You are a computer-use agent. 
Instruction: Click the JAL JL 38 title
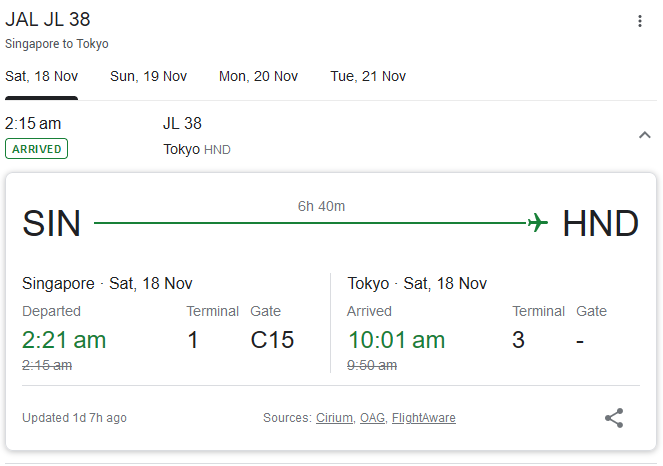(48, 20)
